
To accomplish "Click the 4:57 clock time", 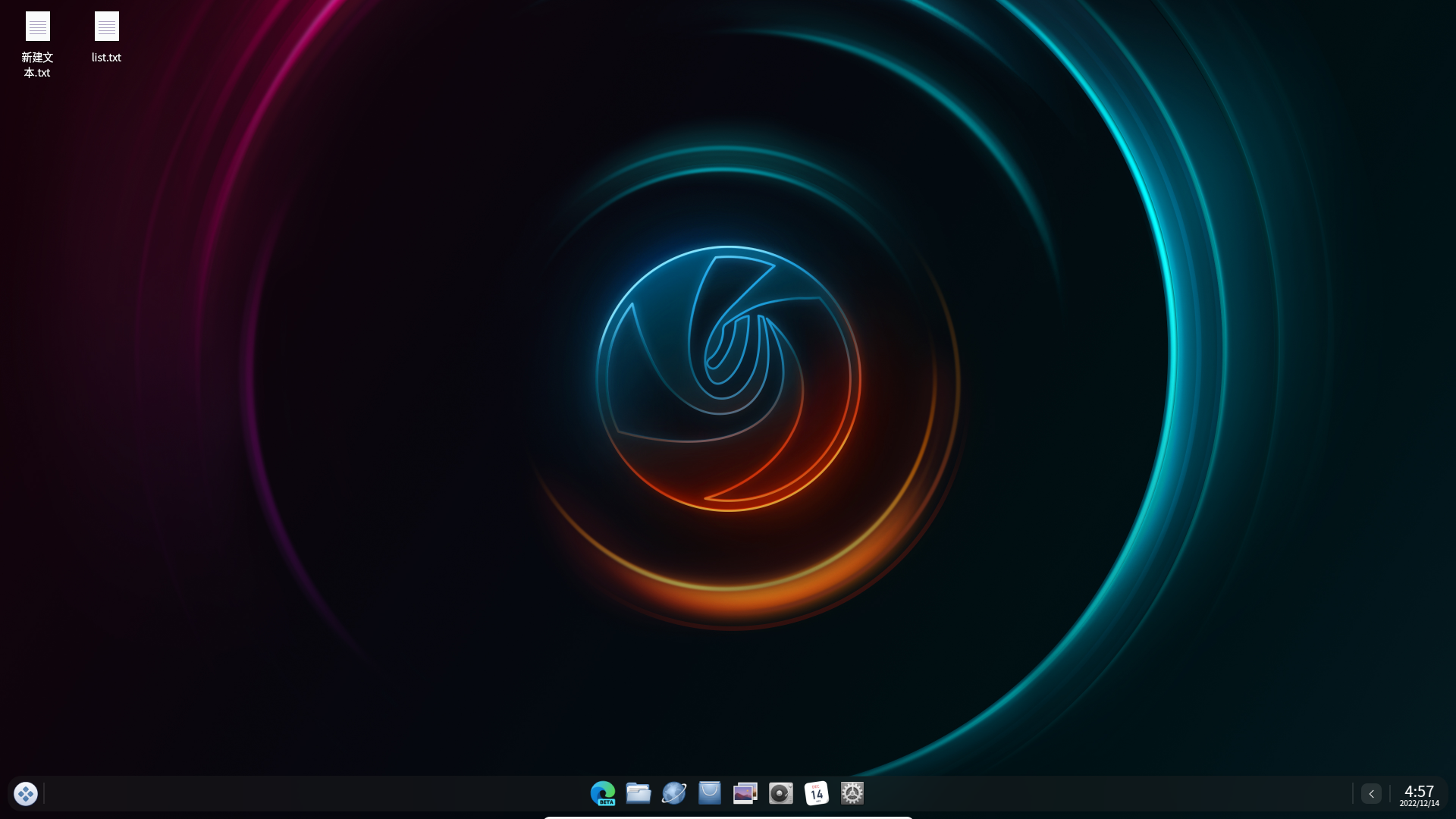I will point(1419,791).
